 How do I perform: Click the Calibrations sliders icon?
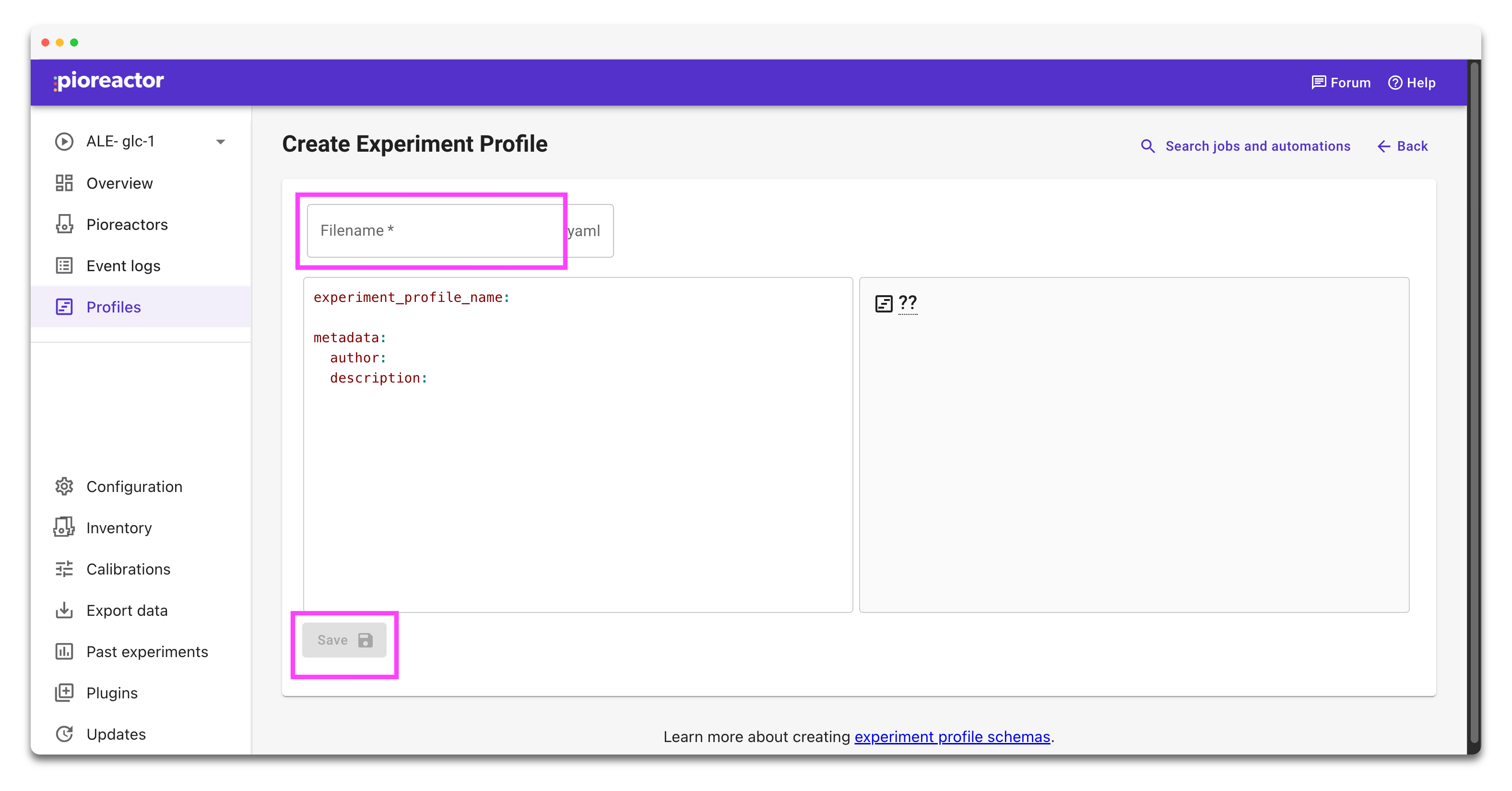coord(64,568)
